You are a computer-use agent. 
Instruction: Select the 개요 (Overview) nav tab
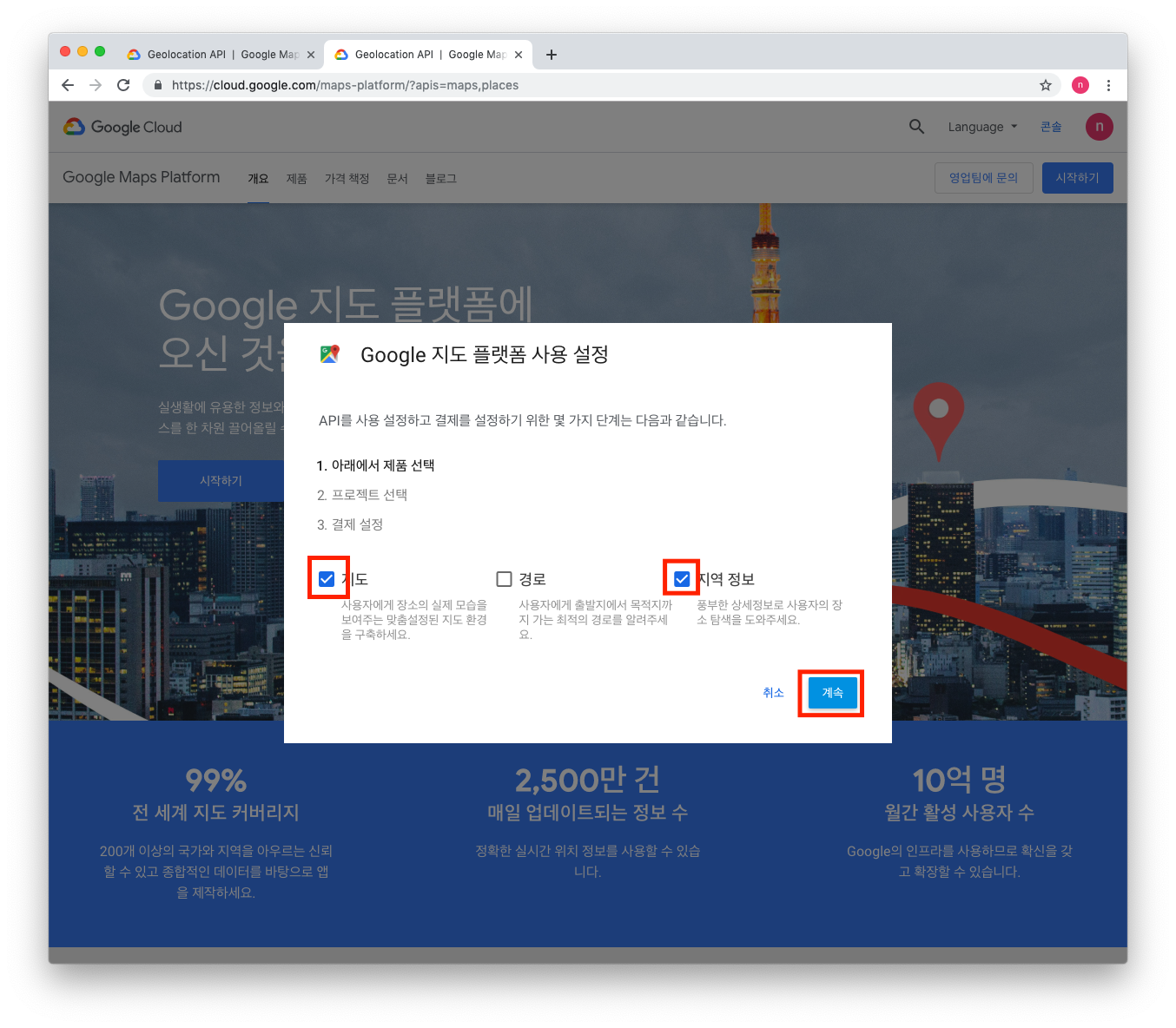pos(258,178)
